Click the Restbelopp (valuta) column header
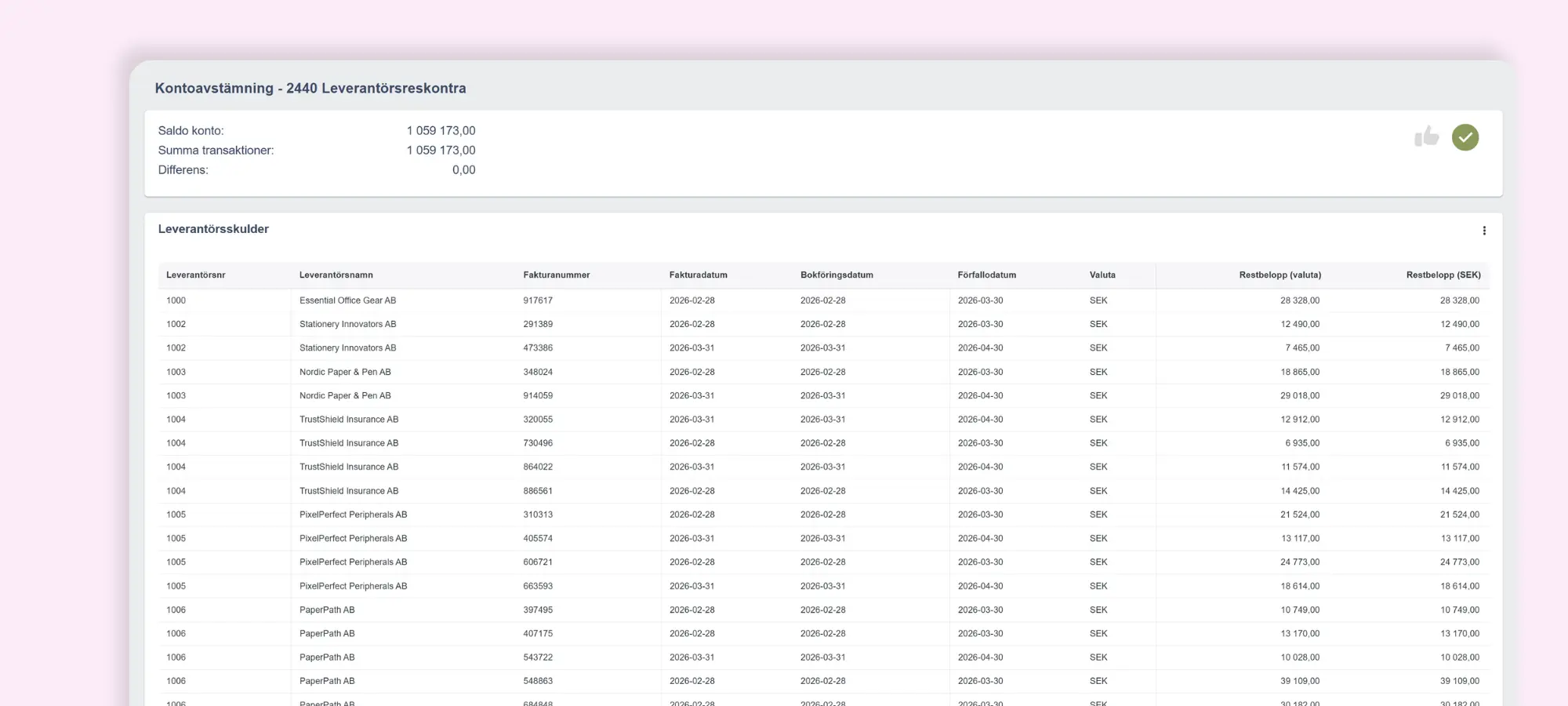This screenshot has height=706, width=1568. point(1280,275)
